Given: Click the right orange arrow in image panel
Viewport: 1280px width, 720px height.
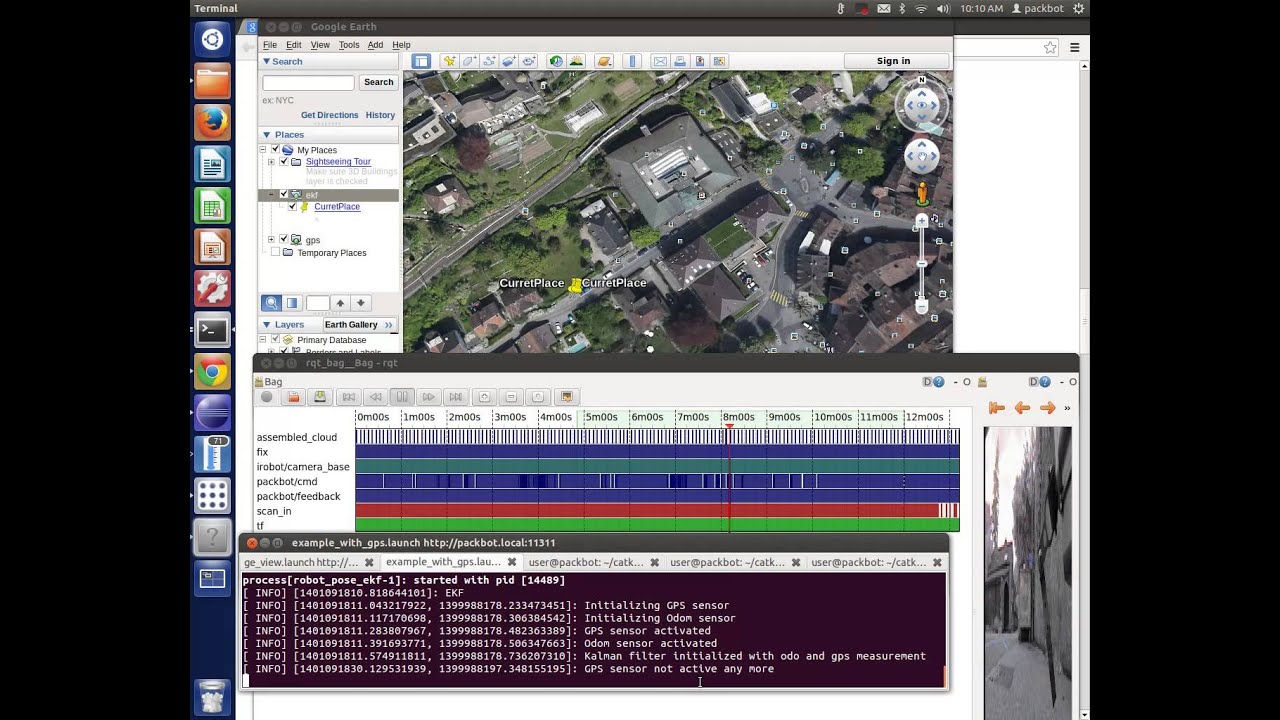Looking at the screenshot, I should tap(1047, 408).
